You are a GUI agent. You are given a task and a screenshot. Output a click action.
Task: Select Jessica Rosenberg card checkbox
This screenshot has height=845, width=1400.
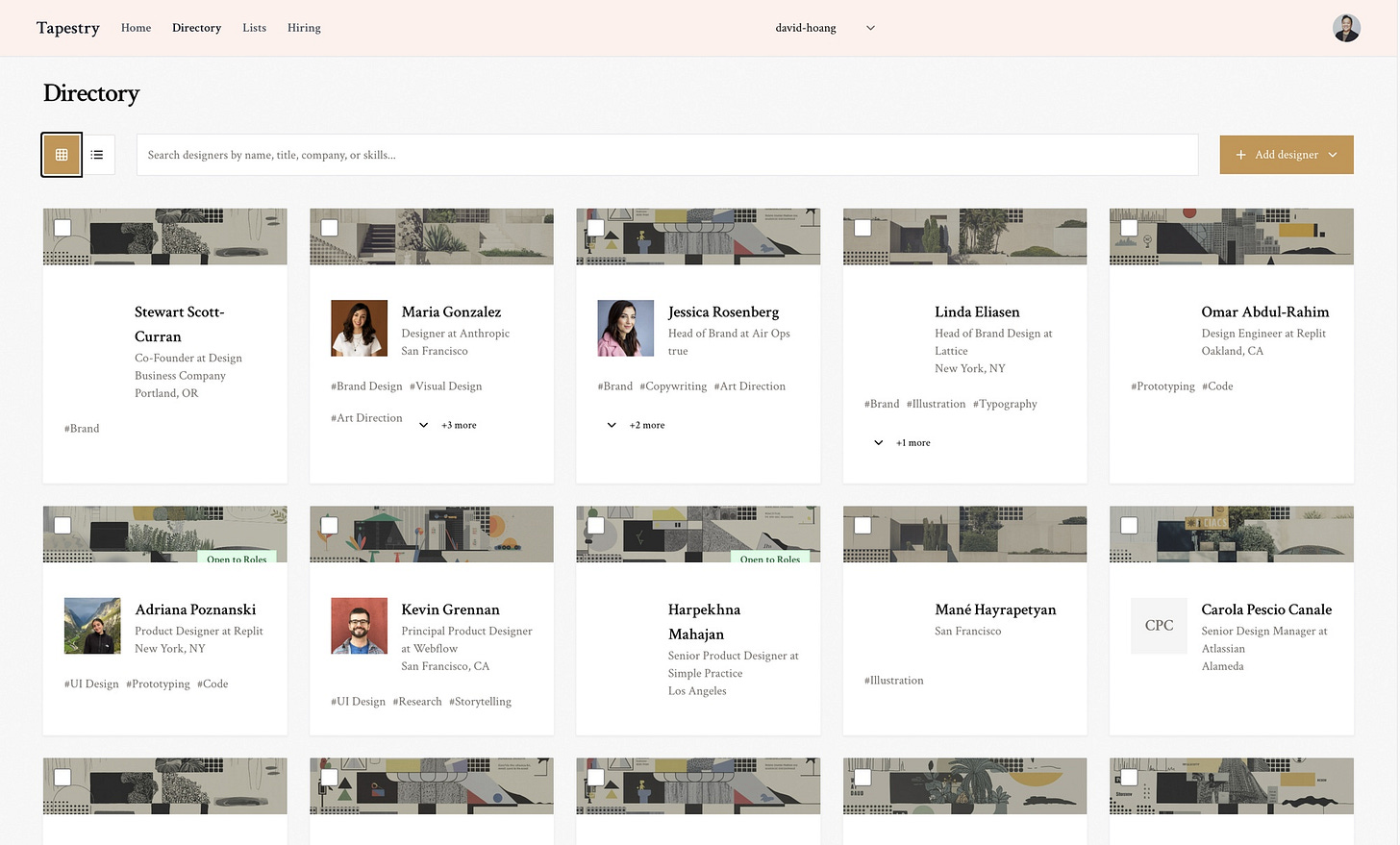coord(595,228)
